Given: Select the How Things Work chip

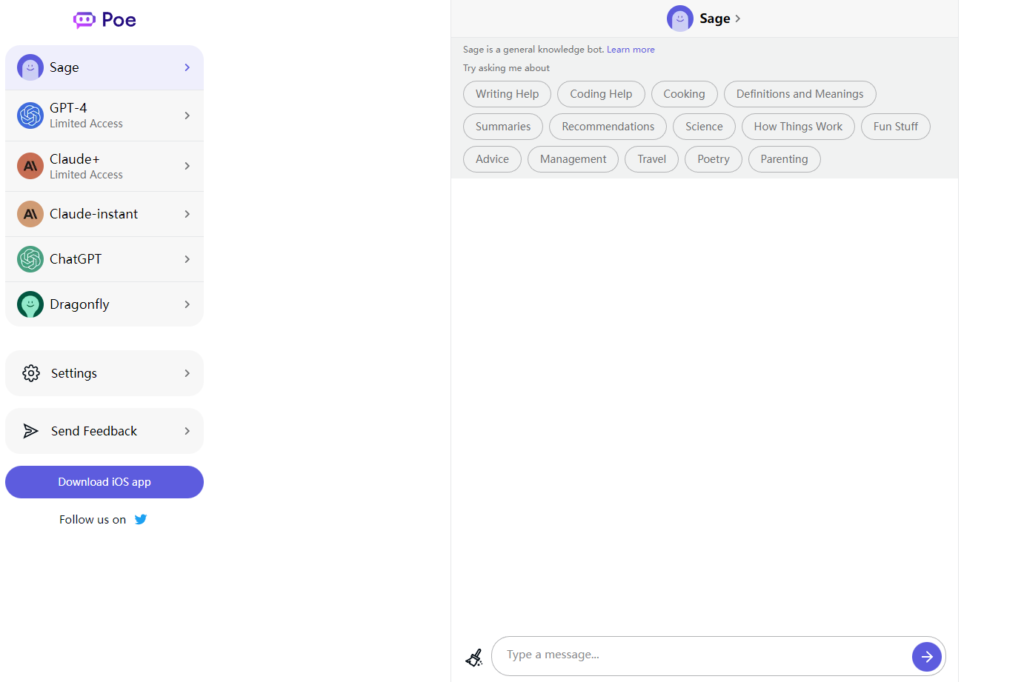Looking at the screenshot, I should (x=797, y=127).
